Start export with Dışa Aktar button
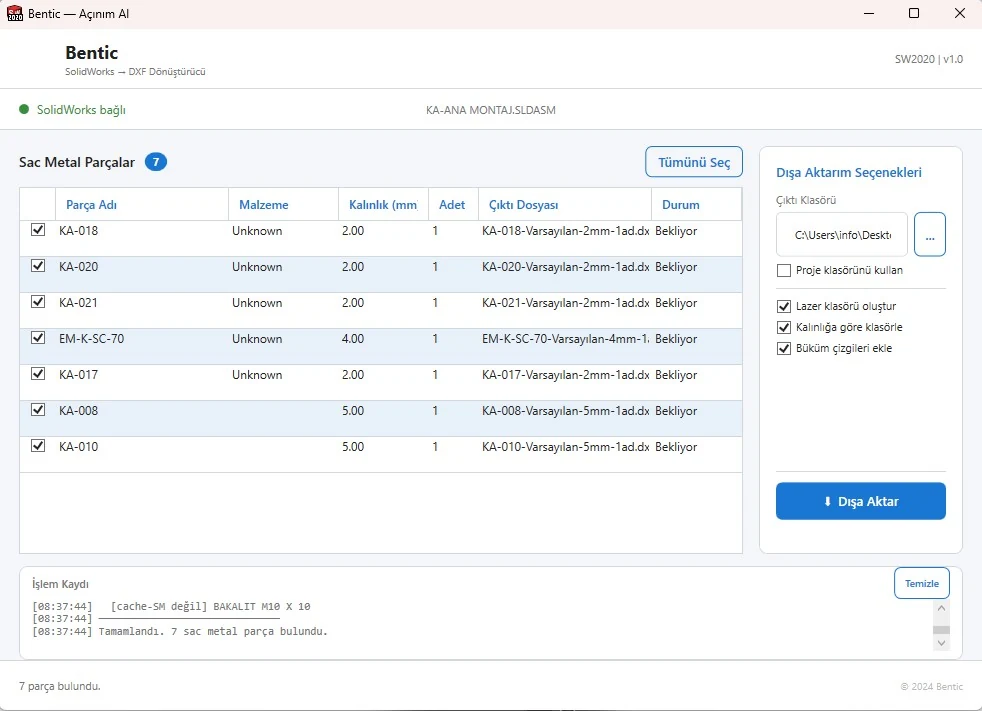 [x=861, y=501]
